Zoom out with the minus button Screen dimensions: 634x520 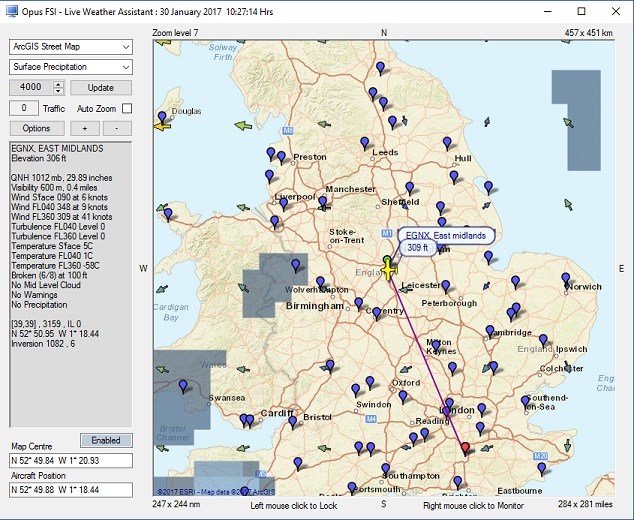(117, 128)
